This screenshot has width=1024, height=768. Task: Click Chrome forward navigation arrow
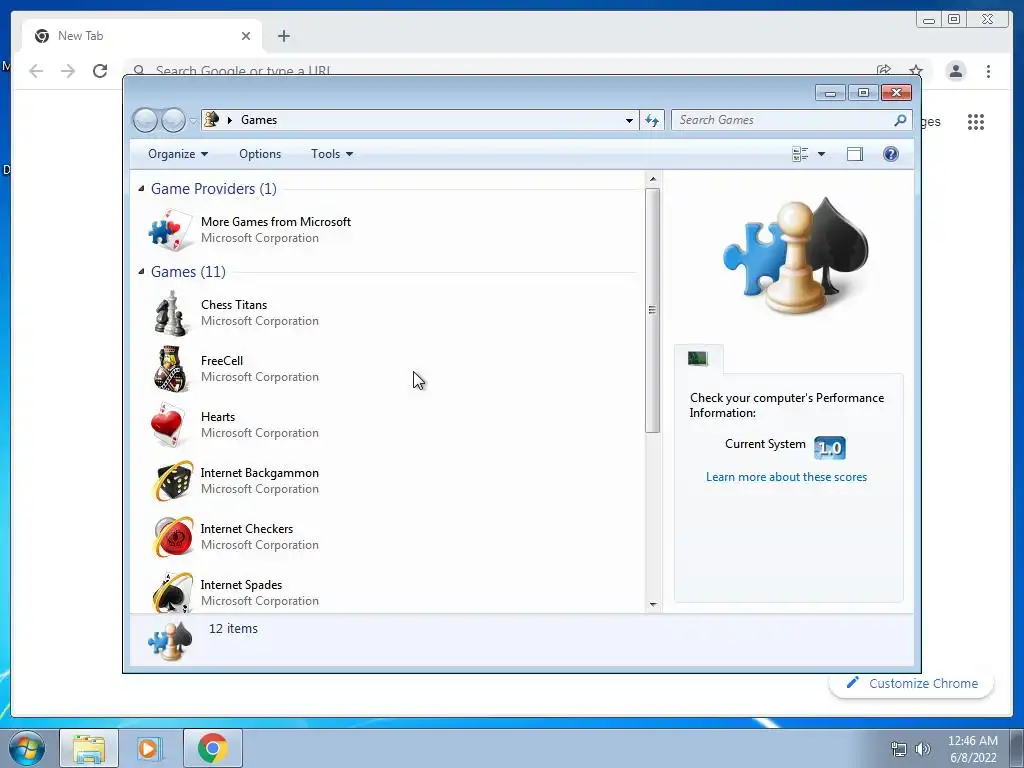point(68,71)
